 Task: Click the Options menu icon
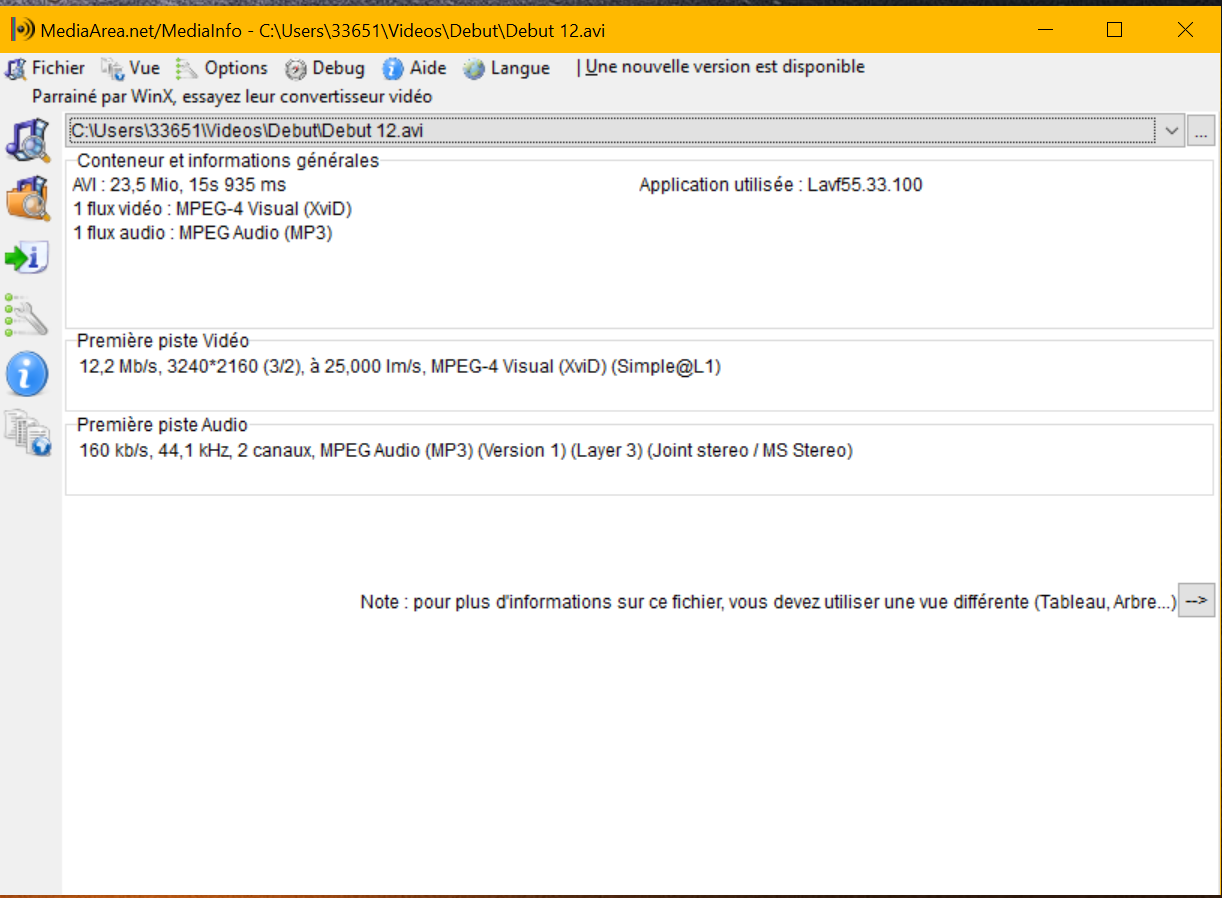pos(187,69)
